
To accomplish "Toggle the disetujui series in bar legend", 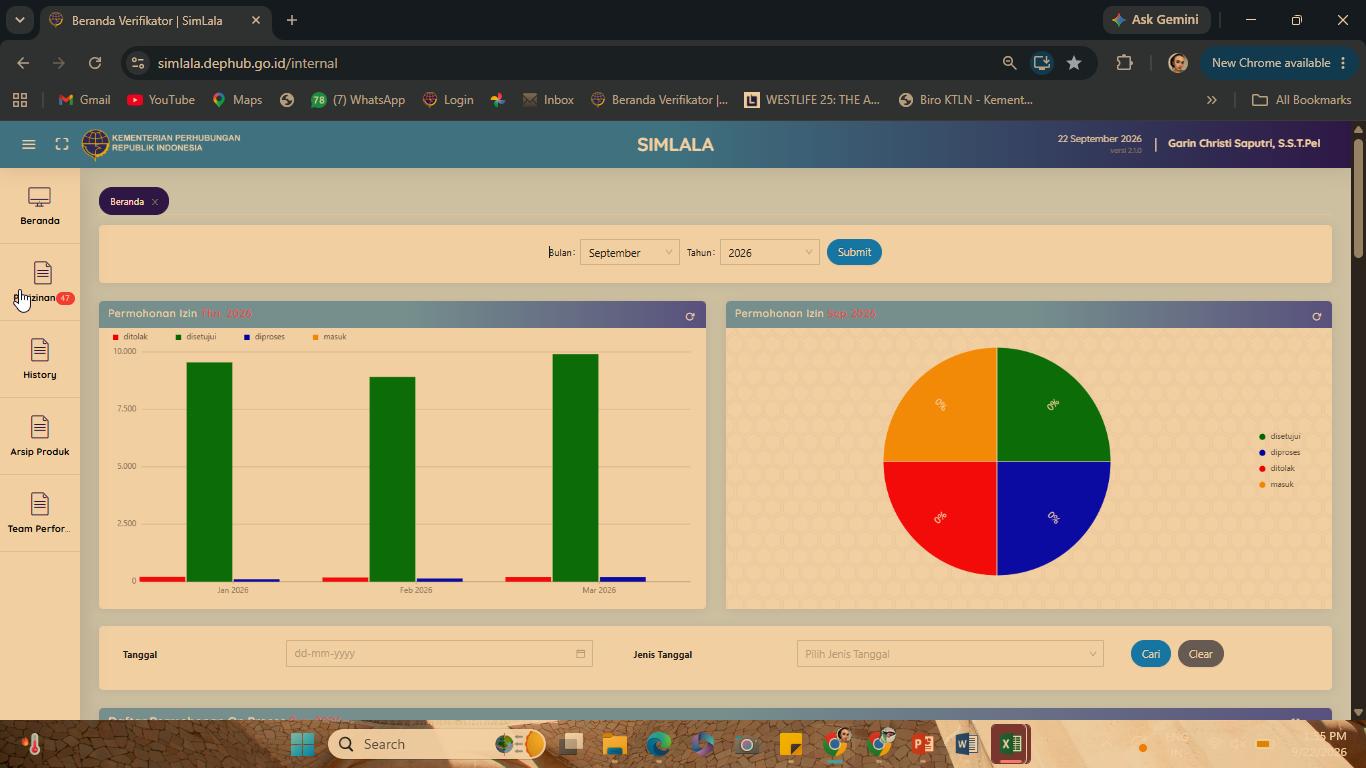I will click(x=196, y=337).
